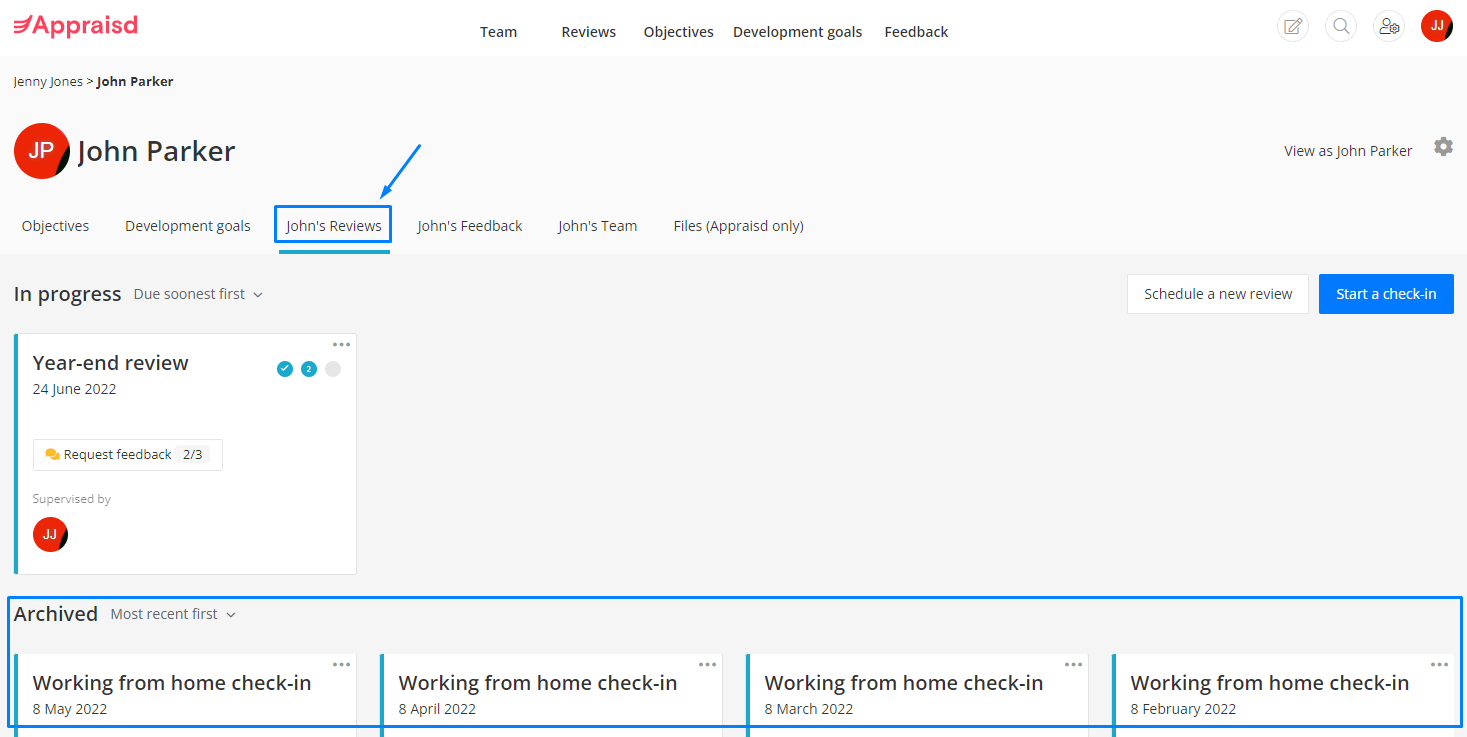Click John Parker breadcrumb text
This screenshot has height=737, width=1467.
point(135,82)
